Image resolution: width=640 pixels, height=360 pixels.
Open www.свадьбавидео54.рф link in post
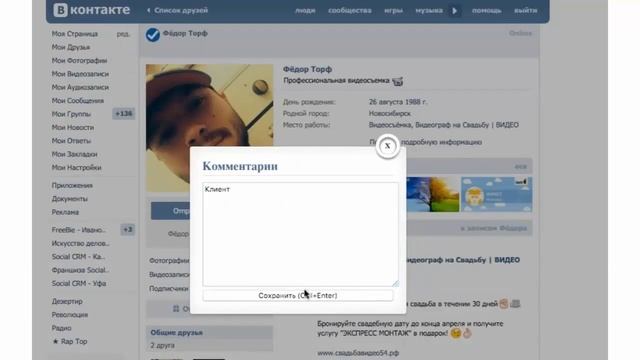358,353
